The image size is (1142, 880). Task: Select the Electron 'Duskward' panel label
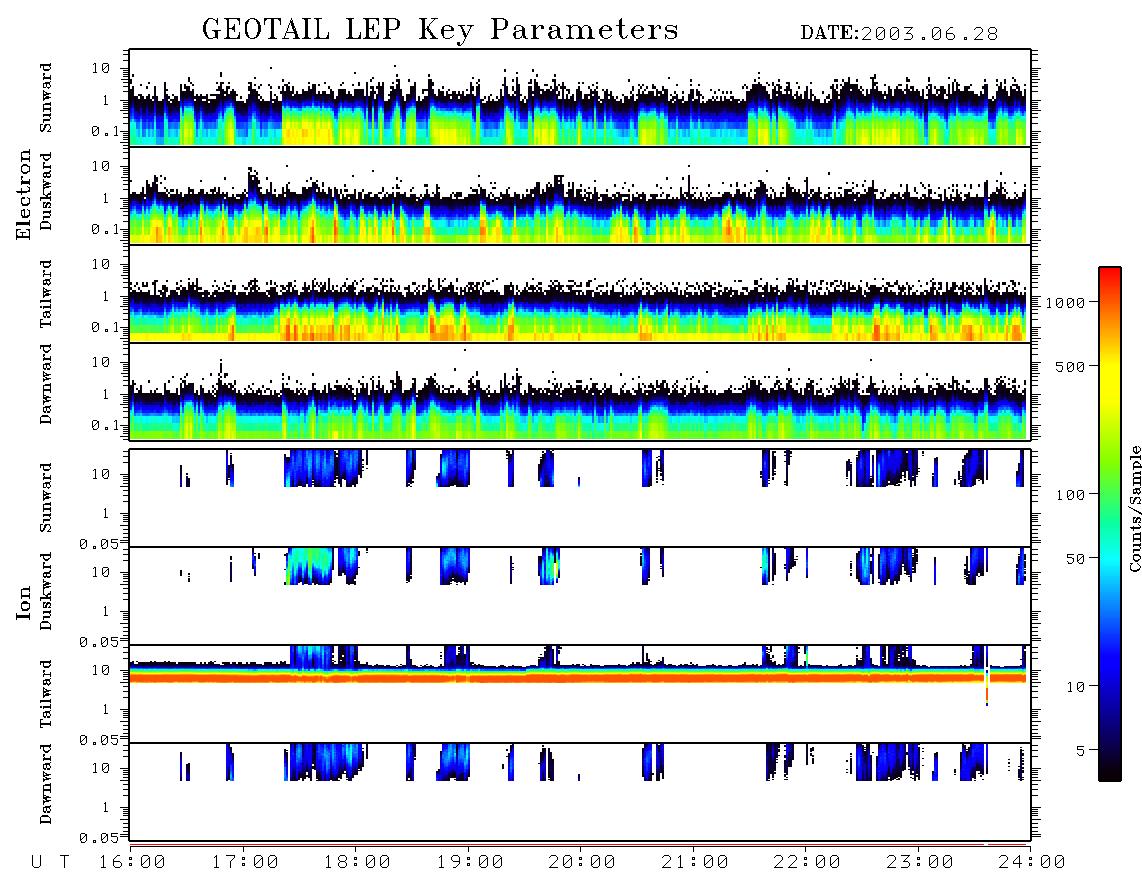click(46, 191)
